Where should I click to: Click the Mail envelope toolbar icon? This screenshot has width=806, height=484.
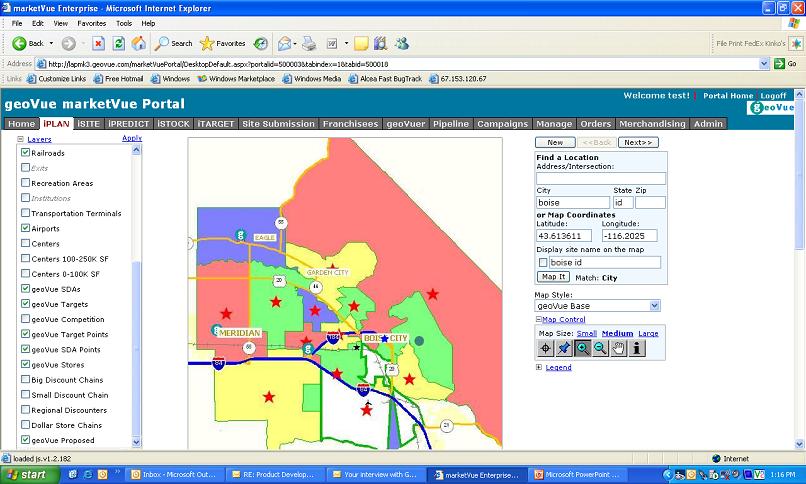pyautogui.click(x=284, y=44)
